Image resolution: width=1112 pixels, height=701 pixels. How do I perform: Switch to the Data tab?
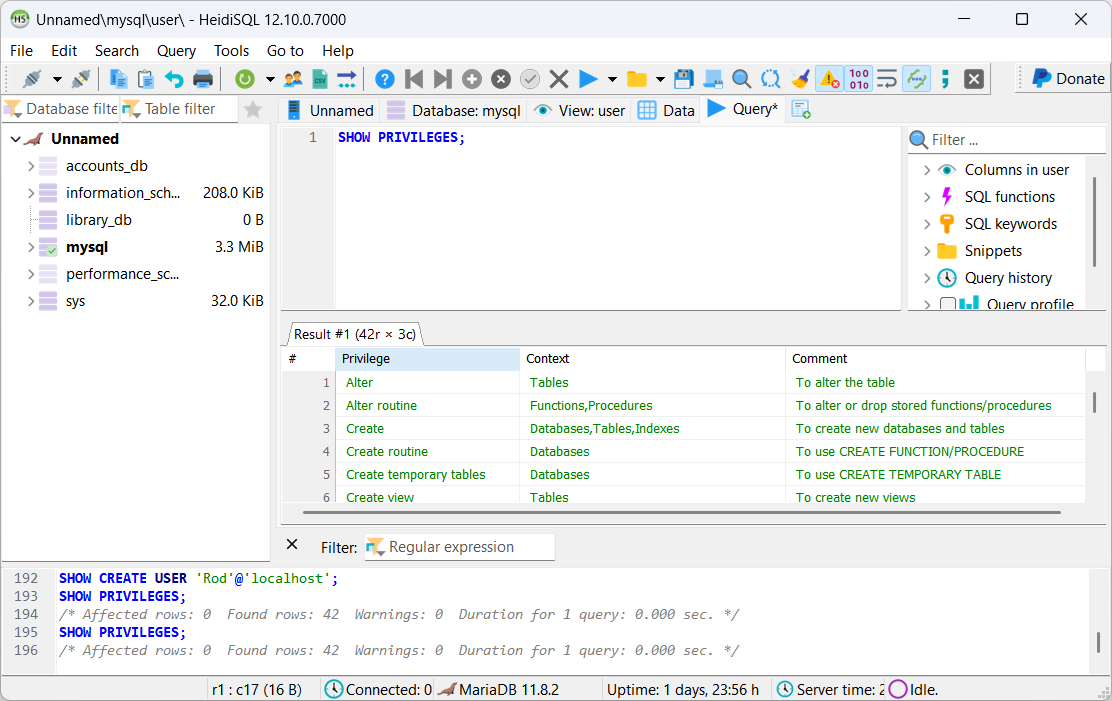[x=667, y=110]
